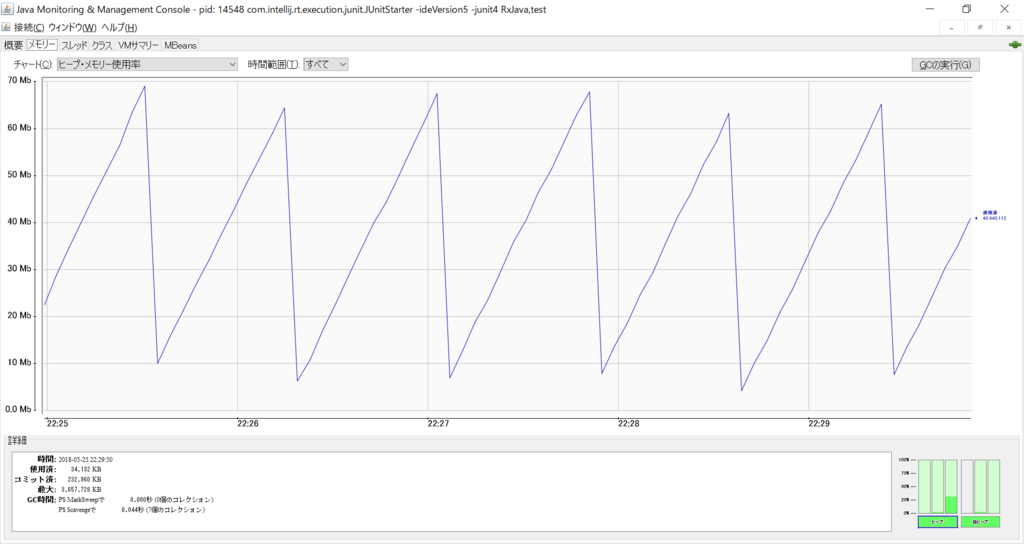Click the Java icon in the title bar
1024x544 pixels.
pos(8,8)
